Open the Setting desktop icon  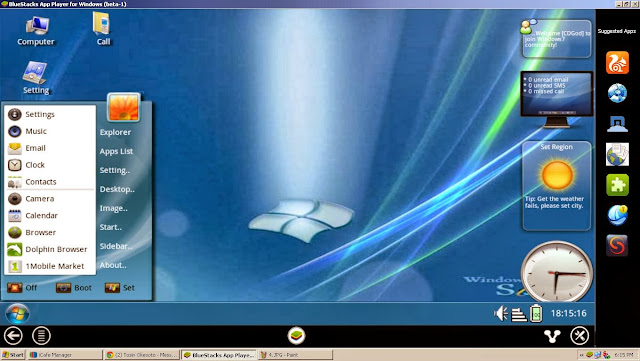point(36,78)
